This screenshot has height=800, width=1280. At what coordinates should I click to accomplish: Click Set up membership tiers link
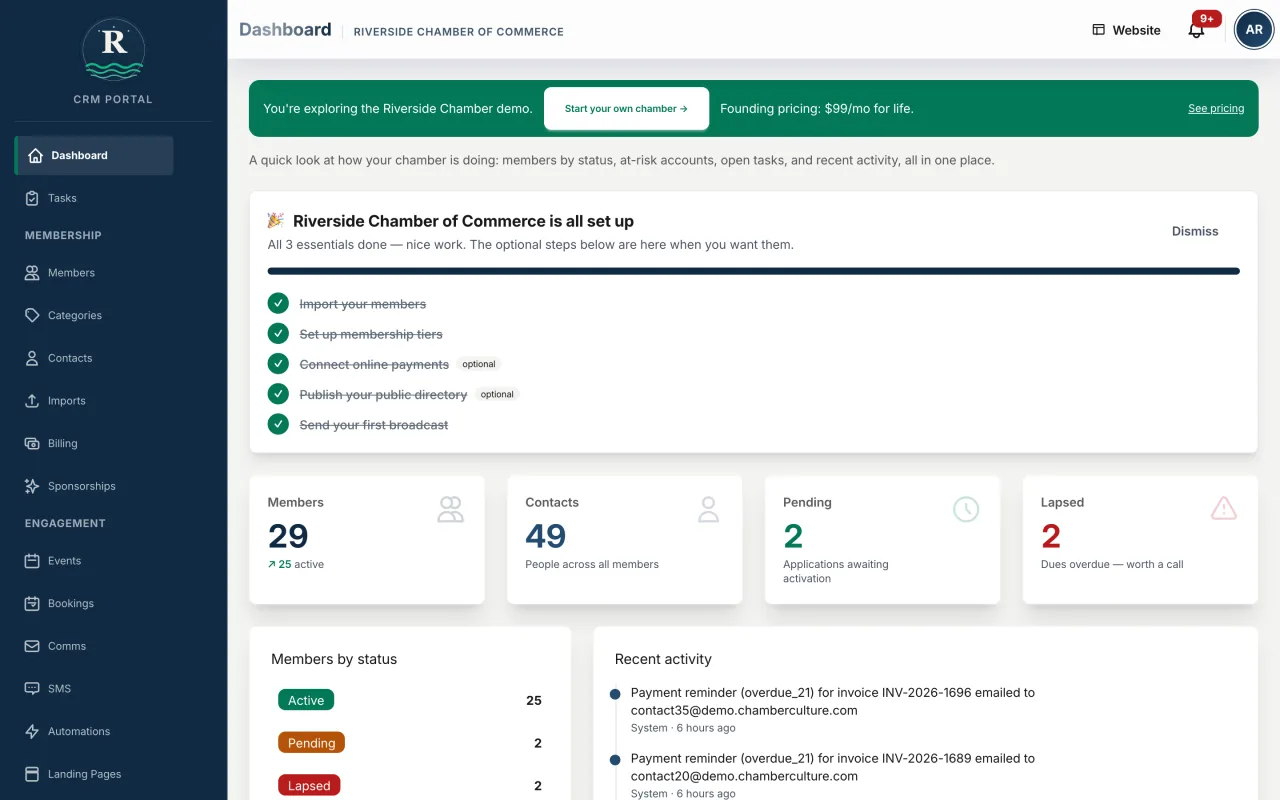(x=371, y=334)
